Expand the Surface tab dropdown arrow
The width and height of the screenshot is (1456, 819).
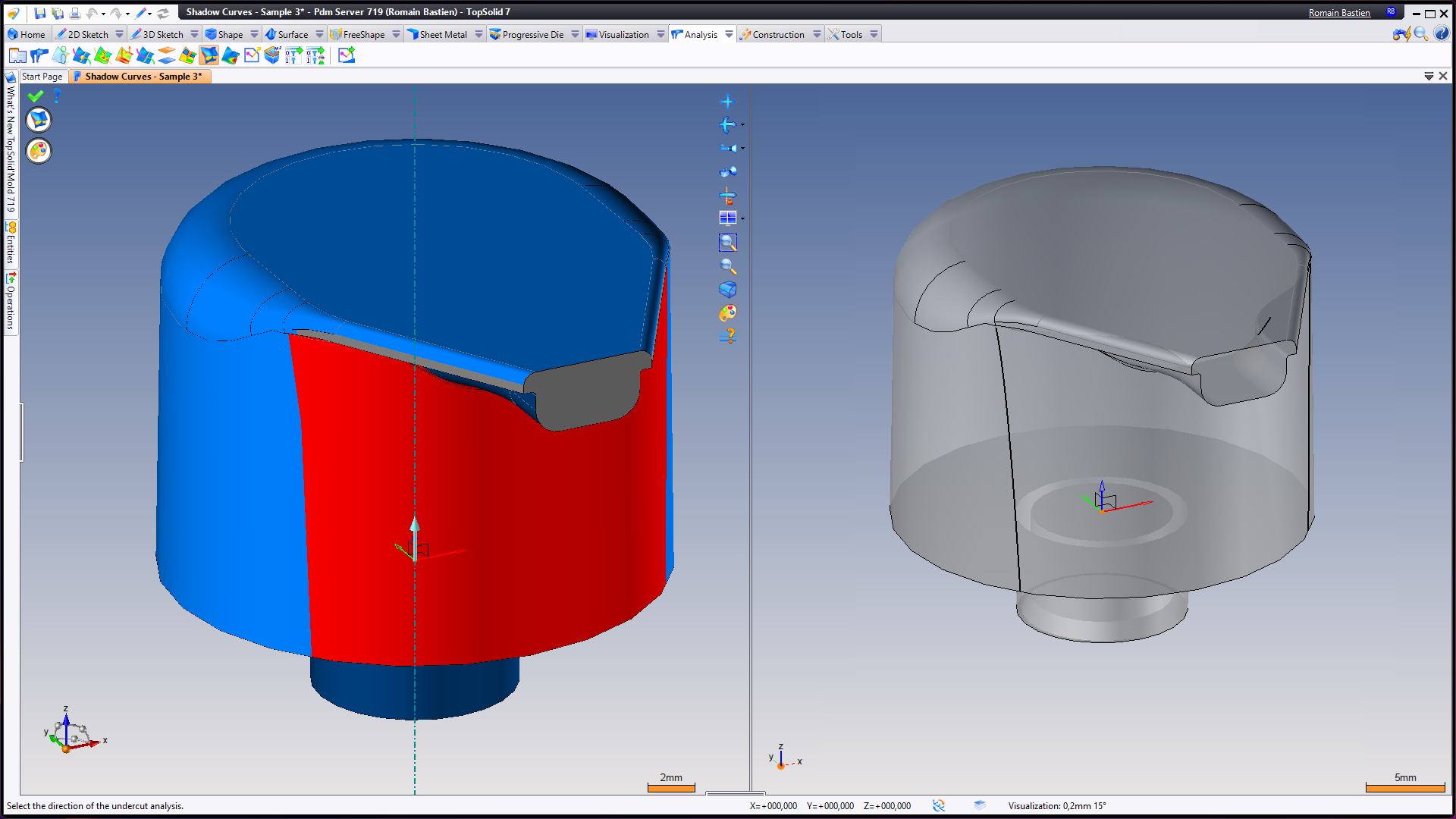tap(319, 35)
